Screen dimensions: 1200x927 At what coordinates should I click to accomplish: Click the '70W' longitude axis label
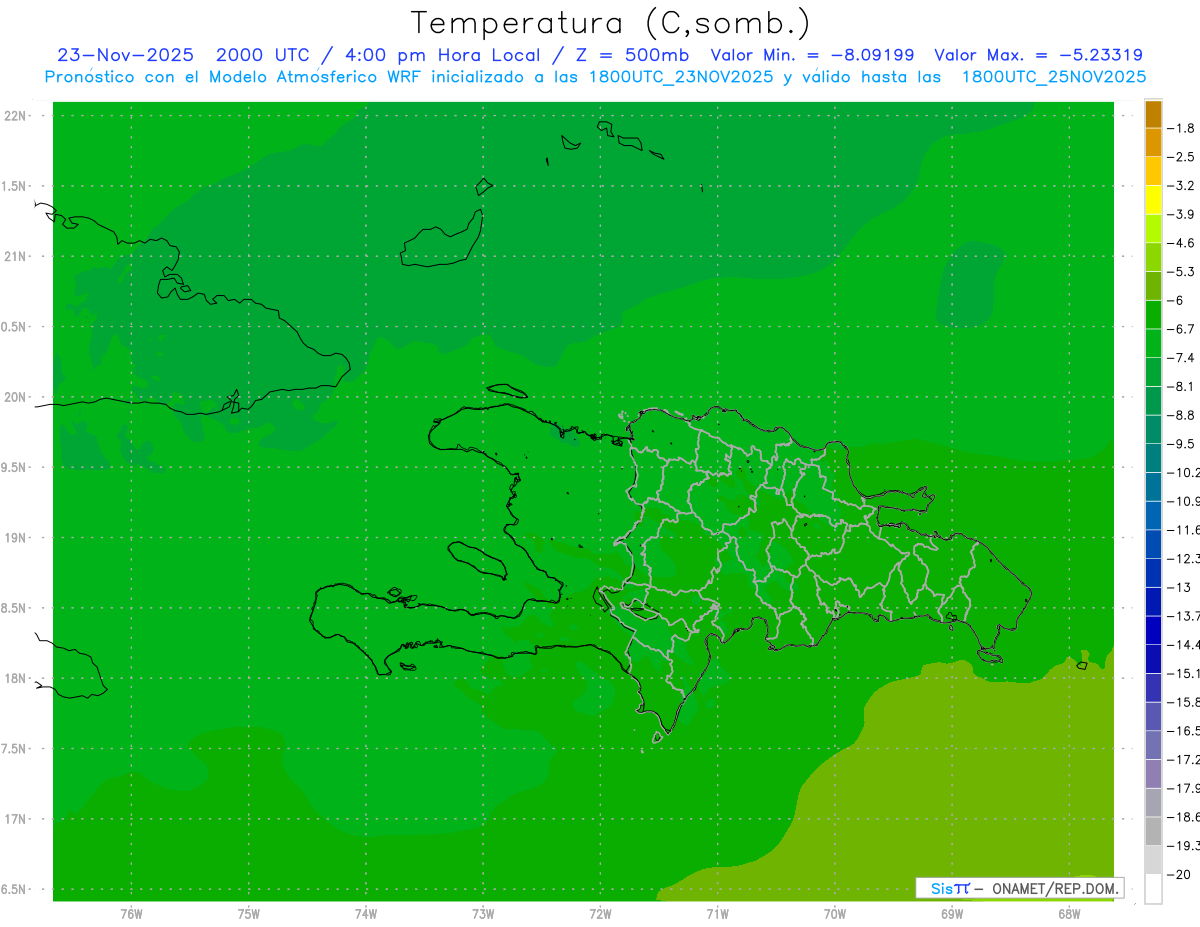click(x=835, y=914)
